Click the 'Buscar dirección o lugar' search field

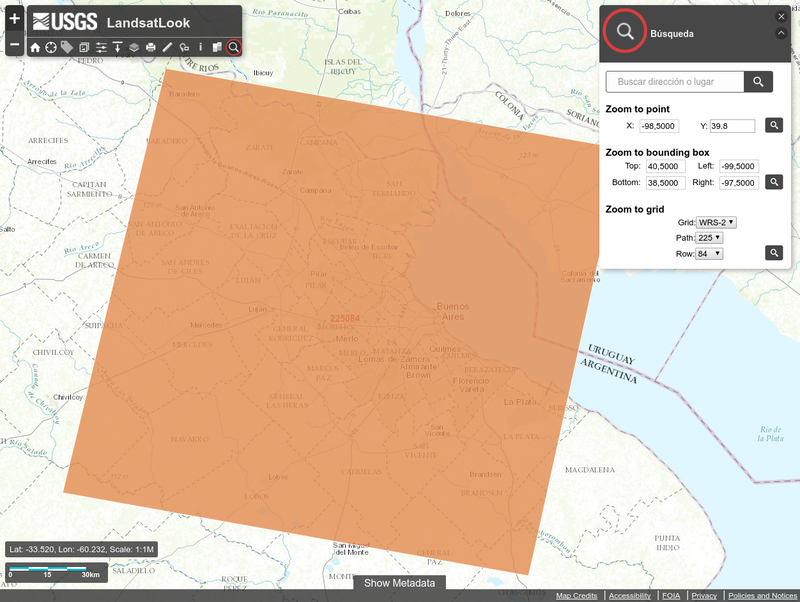675,82
